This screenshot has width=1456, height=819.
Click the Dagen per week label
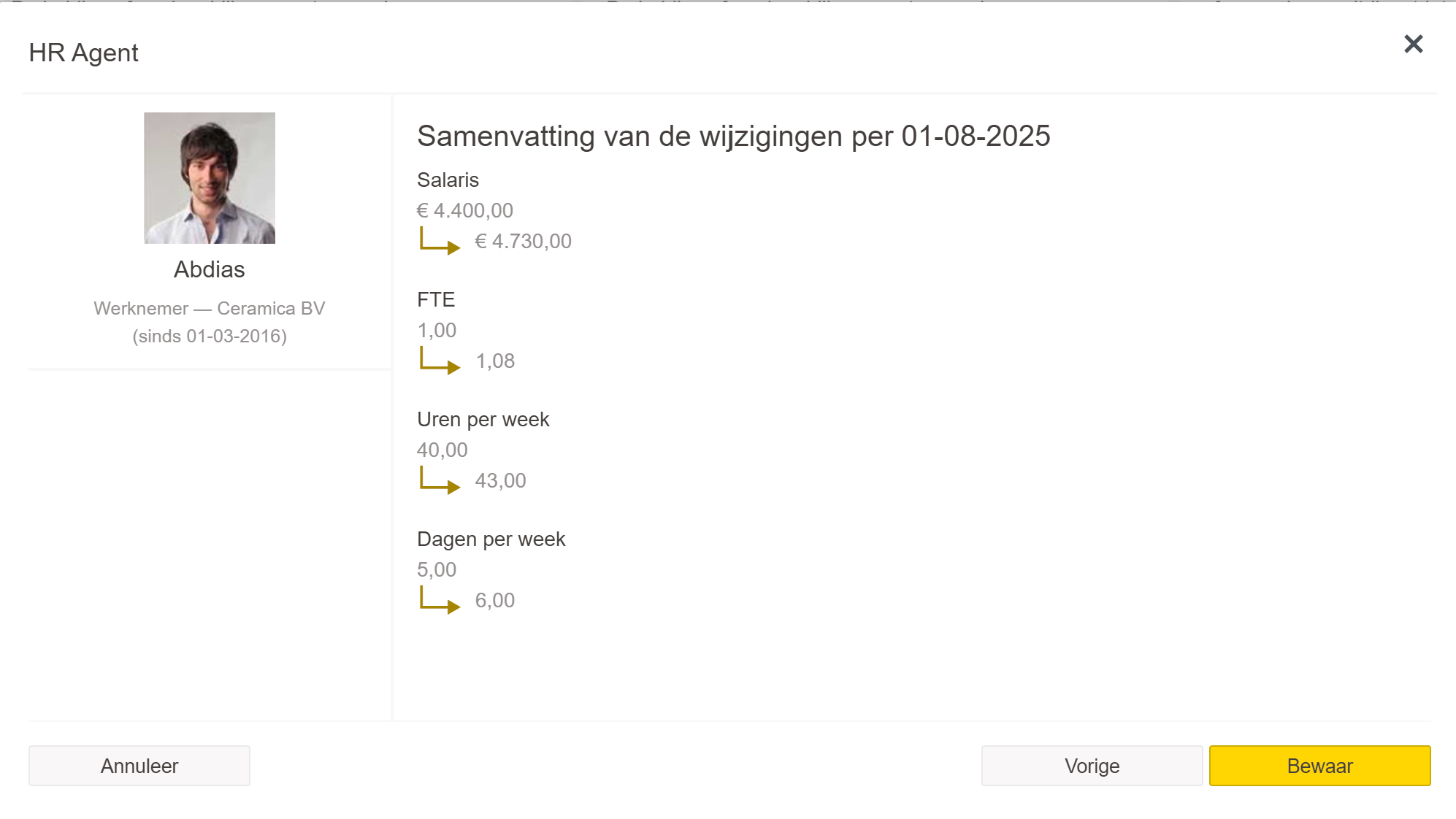[x=491, y=539]
